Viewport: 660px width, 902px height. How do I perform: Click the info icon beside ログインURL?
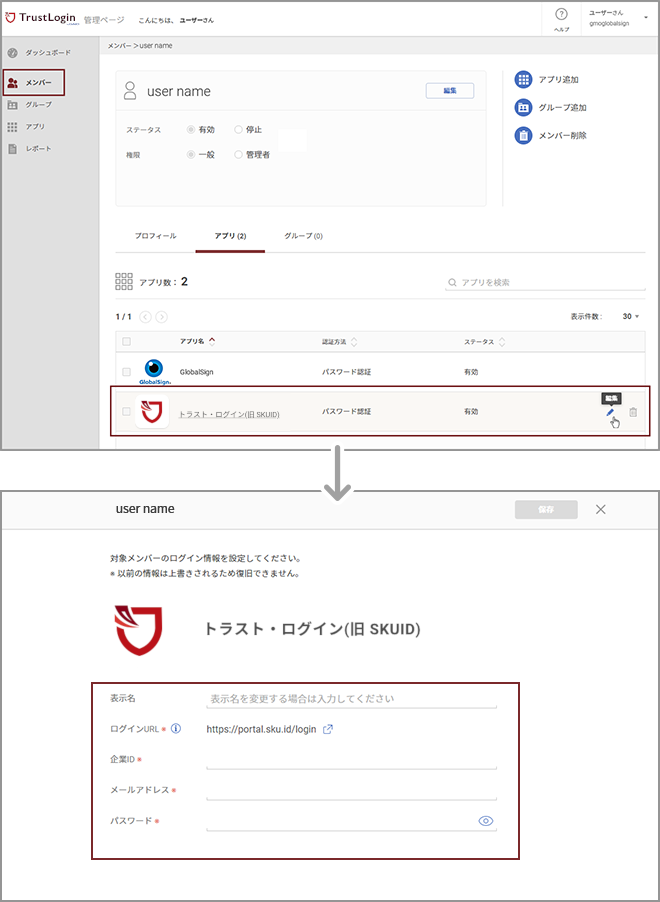tap(176, 729)
